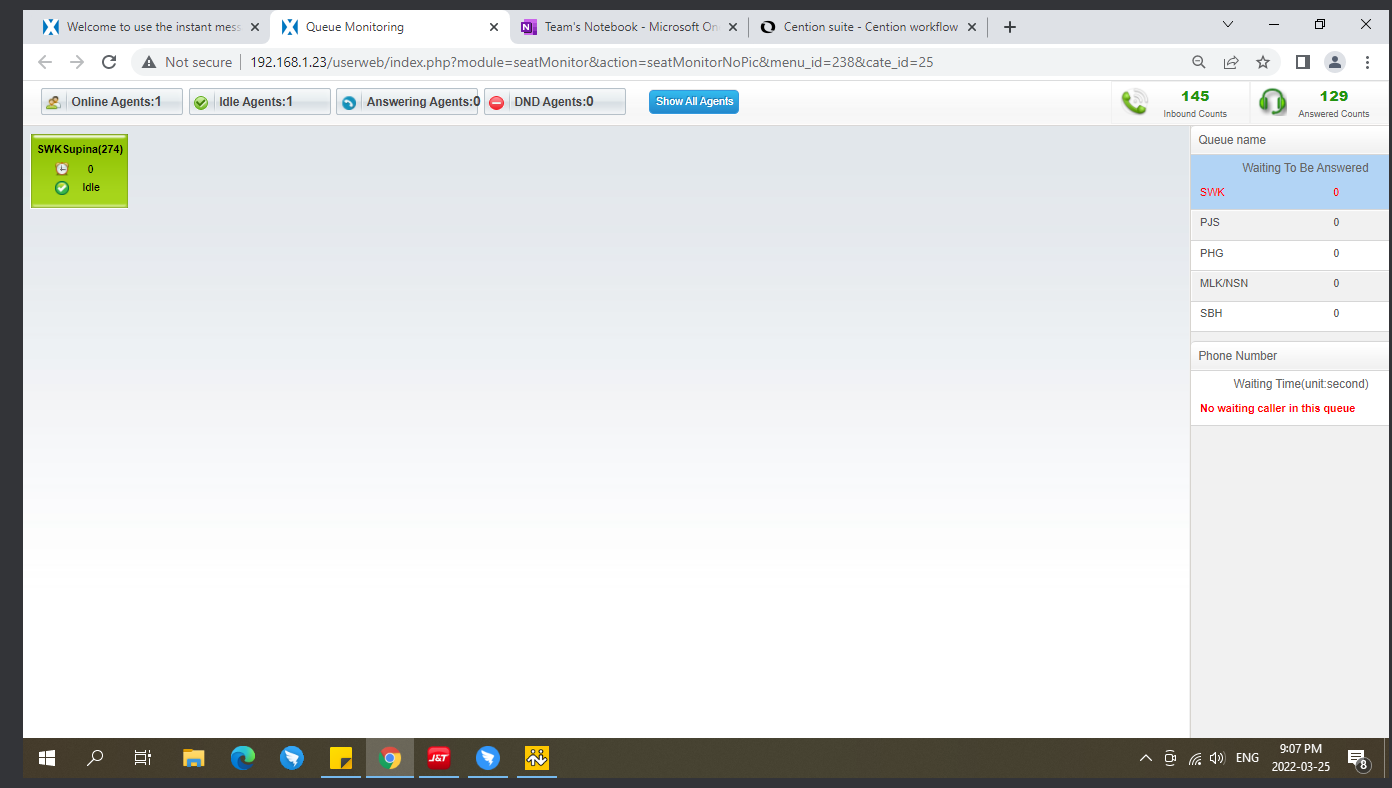Choose the MLK/NSN queue row
This screenshot has height=788, width=1392.
tap(1289, 284)
